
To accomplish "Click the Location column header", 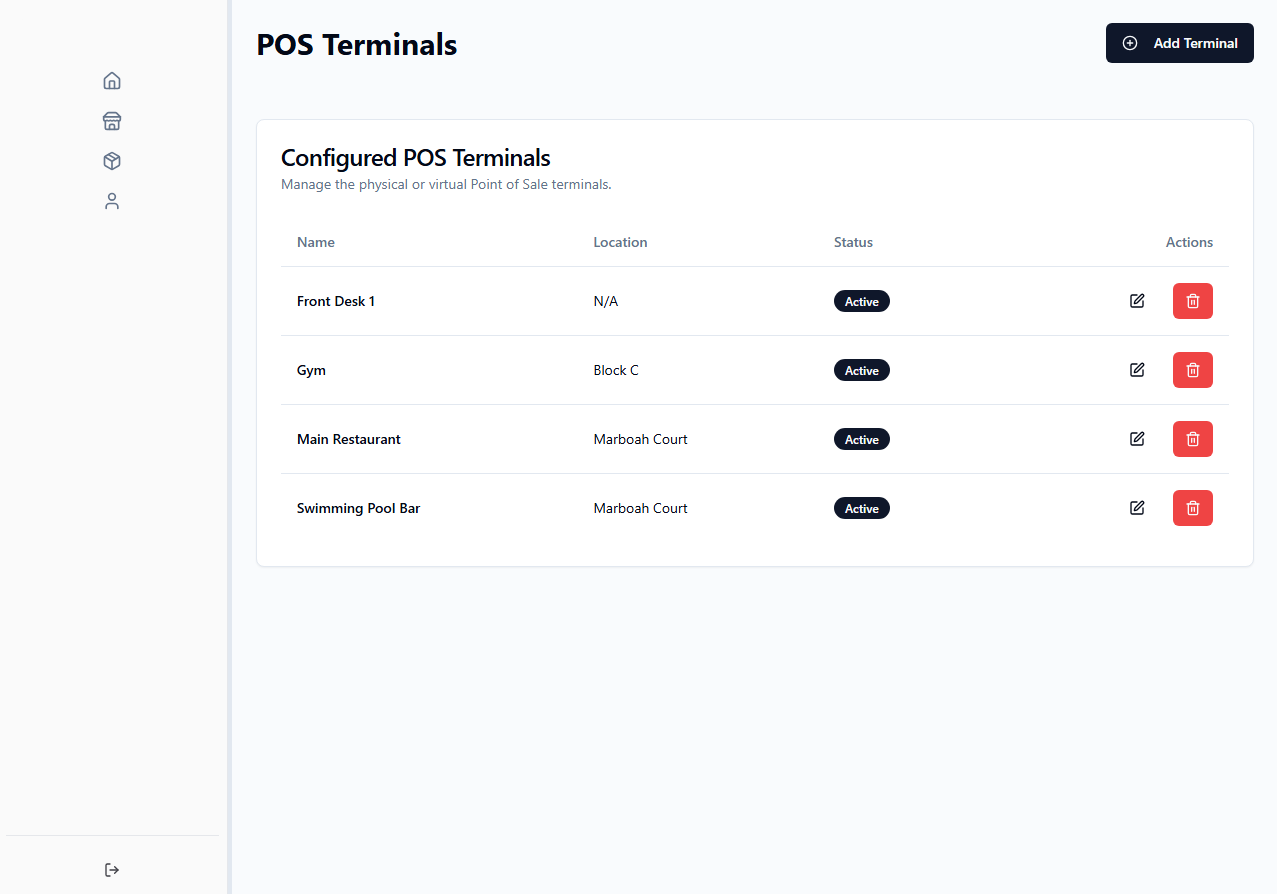I will (x=620, y=242).
